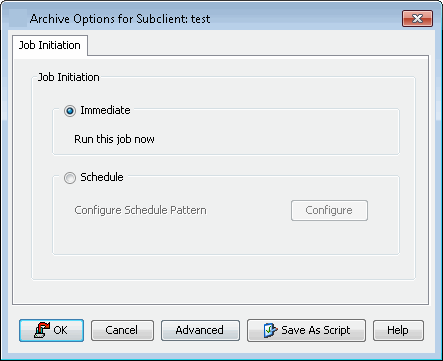This screenshot has width=443, height=361.
Task: Click the Save As Script label
Action: 316,330
